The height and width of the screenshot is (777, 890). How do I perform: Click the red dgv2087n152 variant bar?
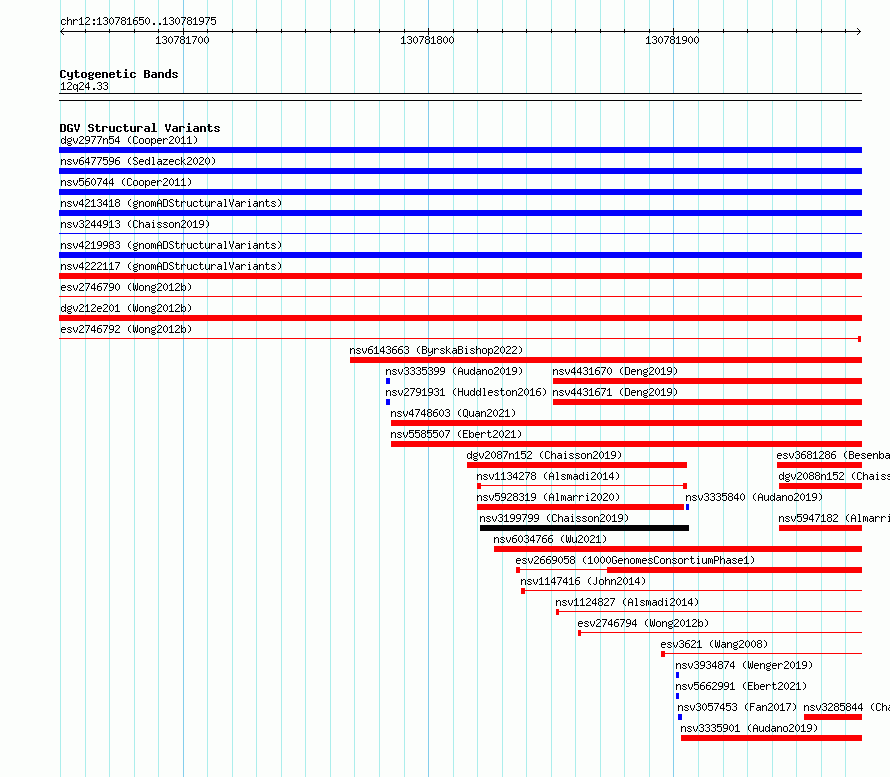point(577,465)
